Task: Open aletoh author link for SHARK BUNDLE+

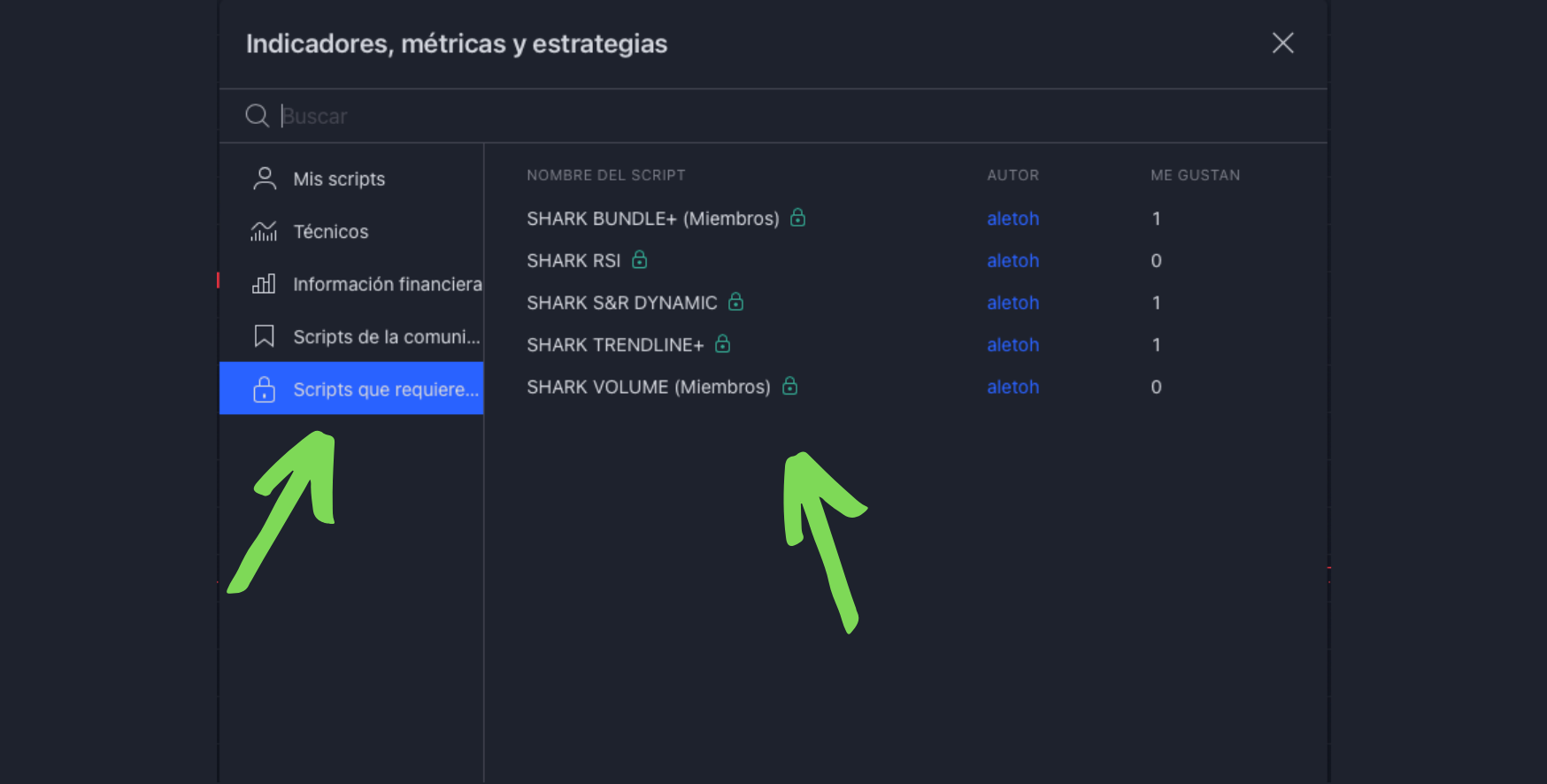Action: [1012, 219]
